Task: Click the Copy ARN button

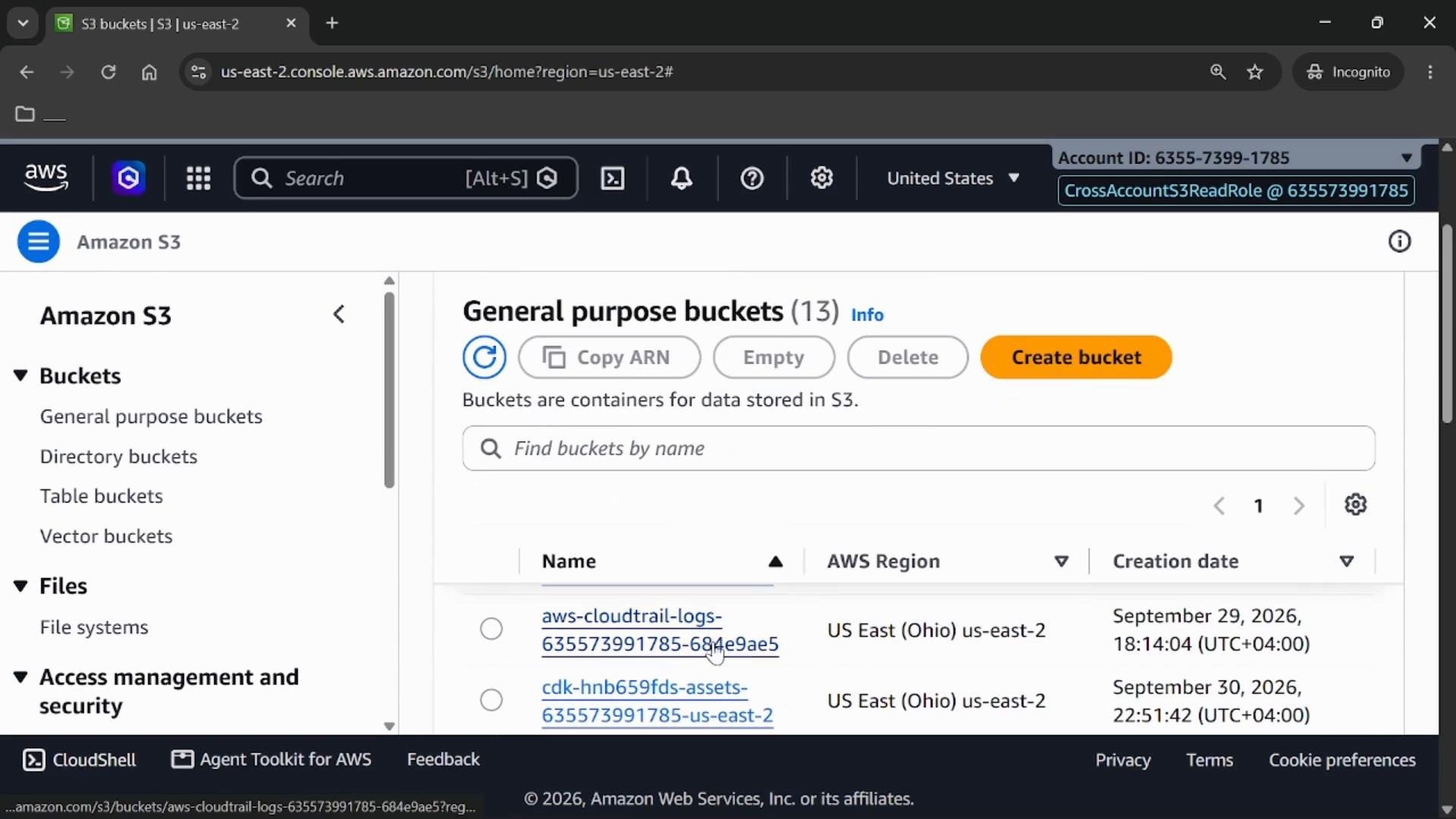Action: [609, 357]
